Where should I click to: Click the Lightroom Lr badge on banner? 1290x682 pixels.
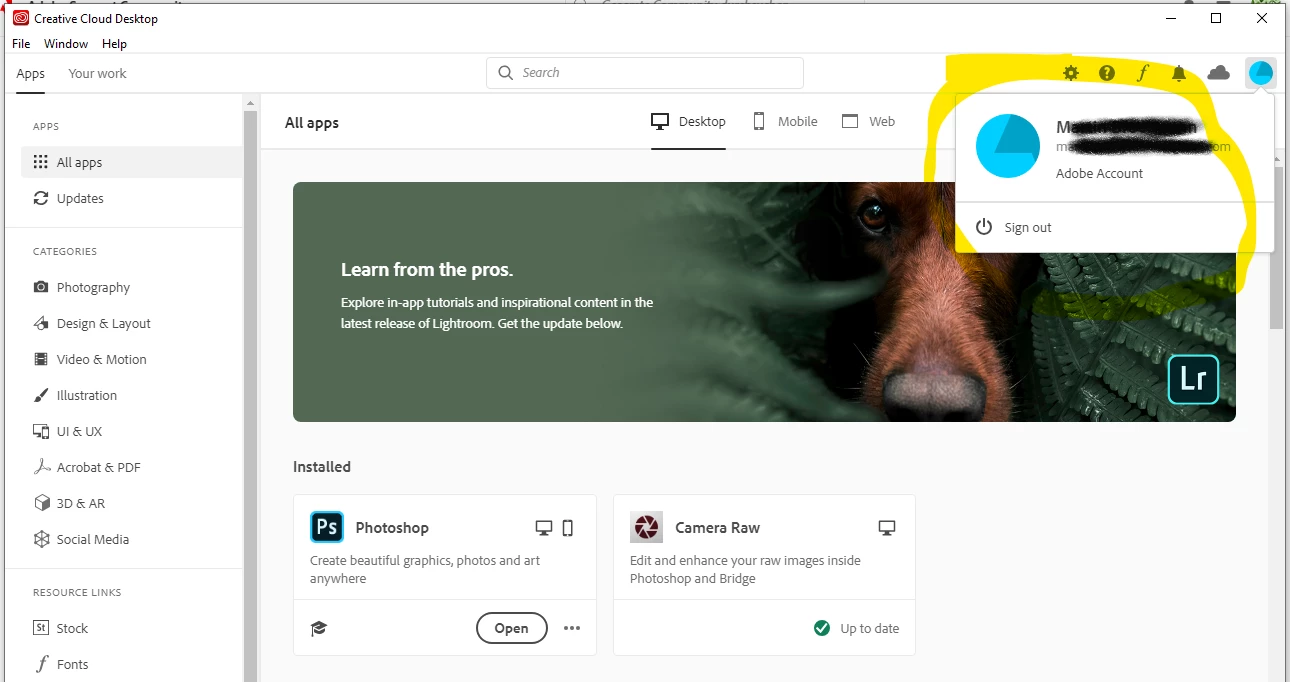coord(1193,379)
